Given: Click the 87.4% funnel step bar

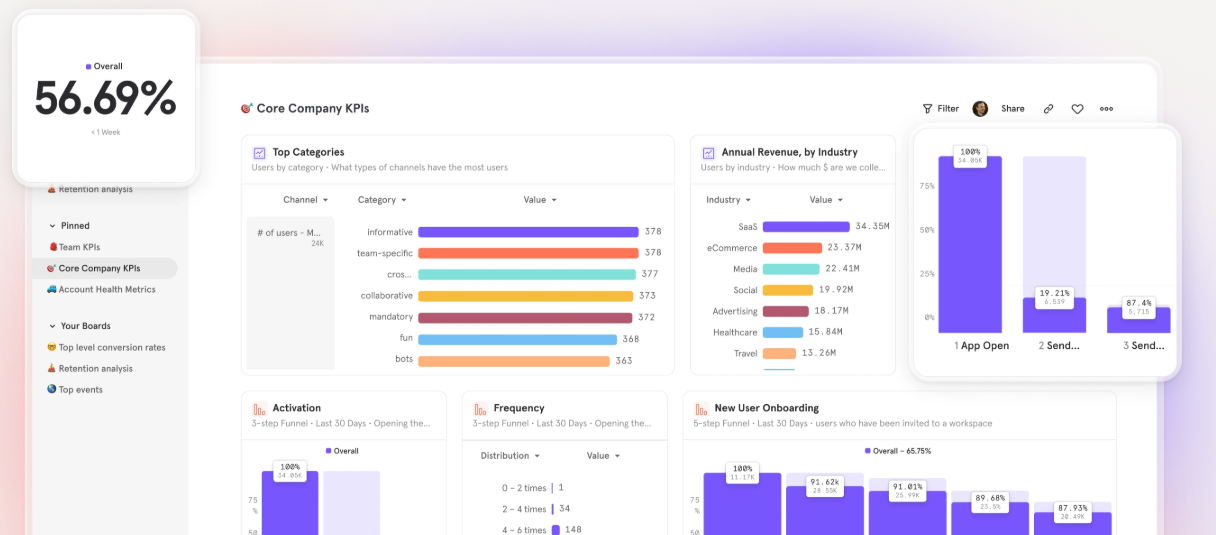Looking at the screenshot, I should 1138,320.
